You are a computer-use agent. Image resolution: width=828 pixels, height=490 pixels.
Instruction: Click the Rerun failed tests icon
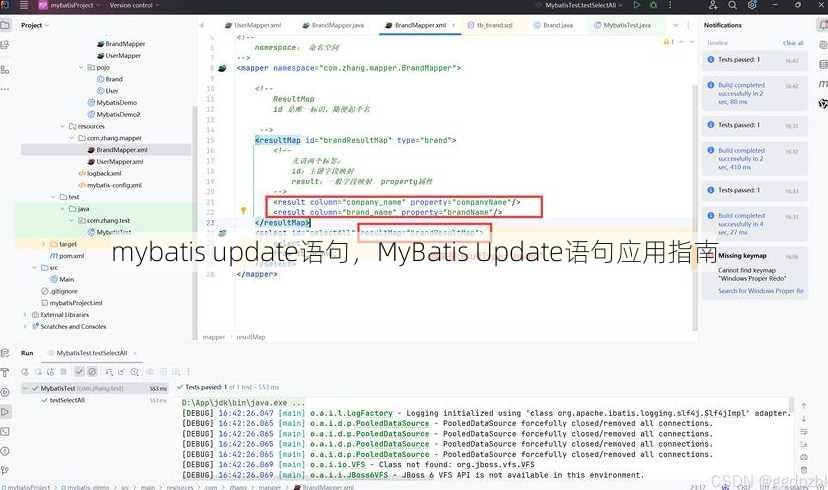pos(38,372)
